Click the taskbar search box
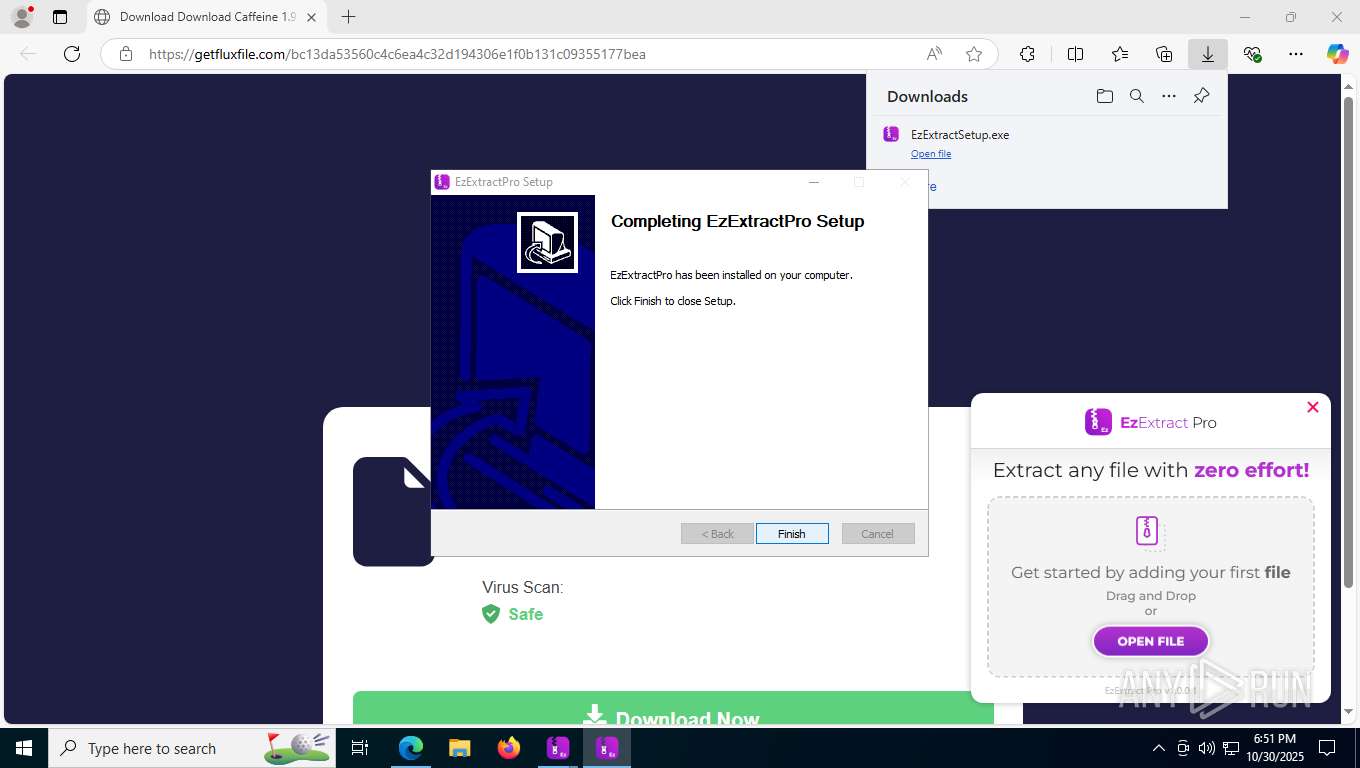 point(193,748)
